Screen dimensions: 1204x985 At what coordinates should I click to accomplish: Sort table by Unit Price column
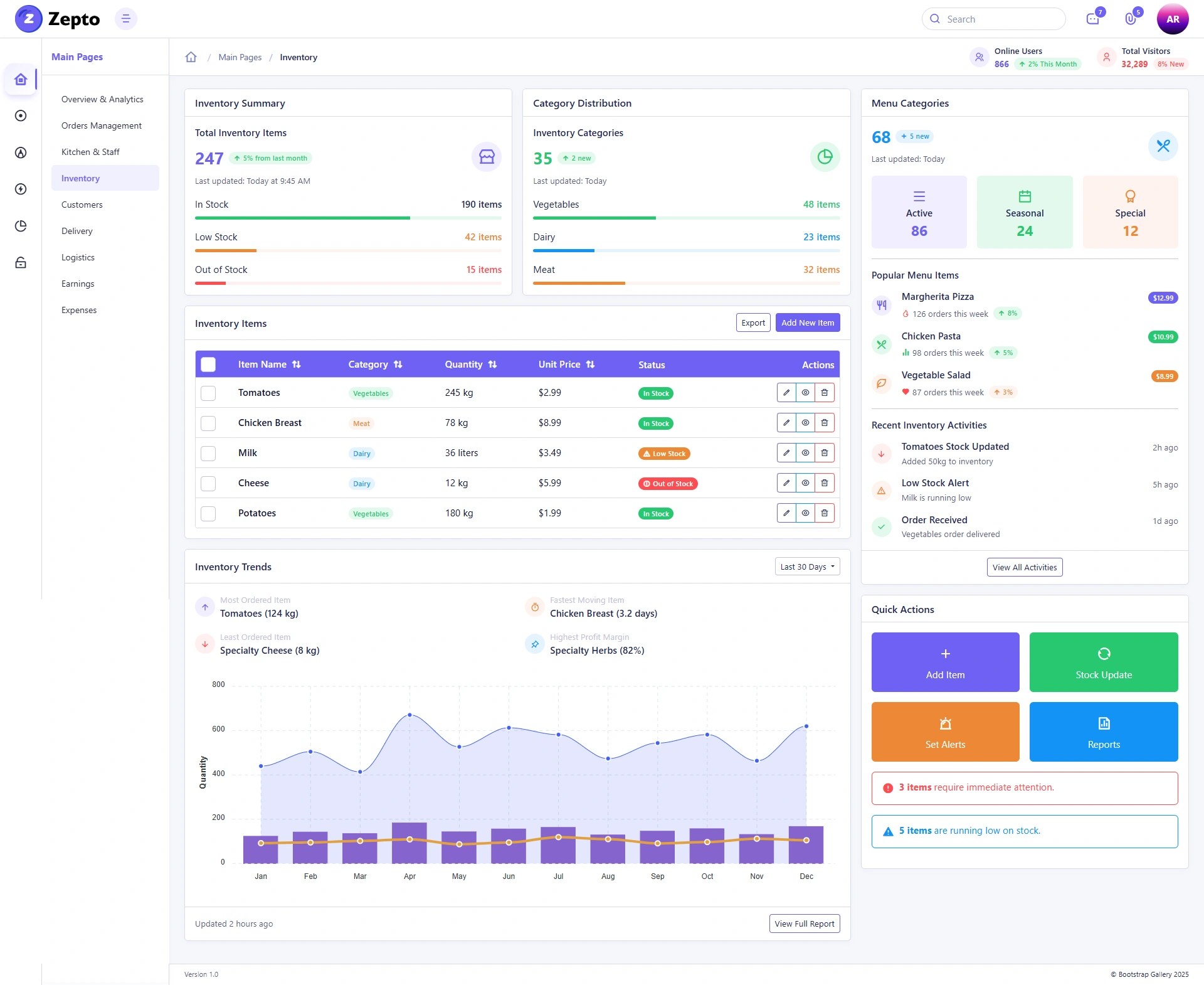[x=566, y=365]
